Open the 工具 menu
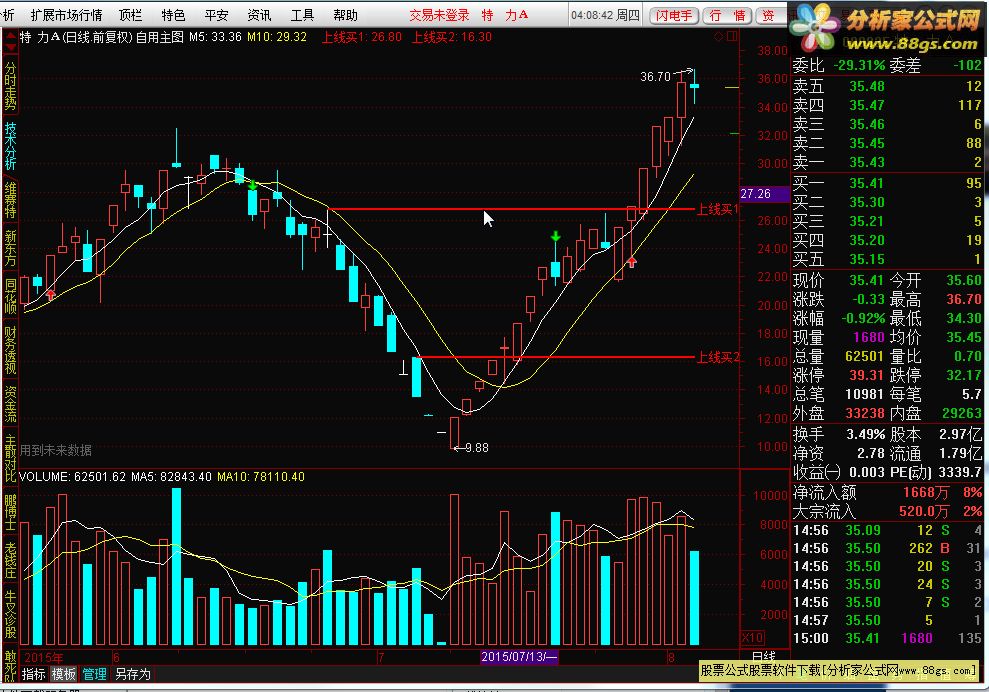989x692 pixels. [x=302, y=15]
